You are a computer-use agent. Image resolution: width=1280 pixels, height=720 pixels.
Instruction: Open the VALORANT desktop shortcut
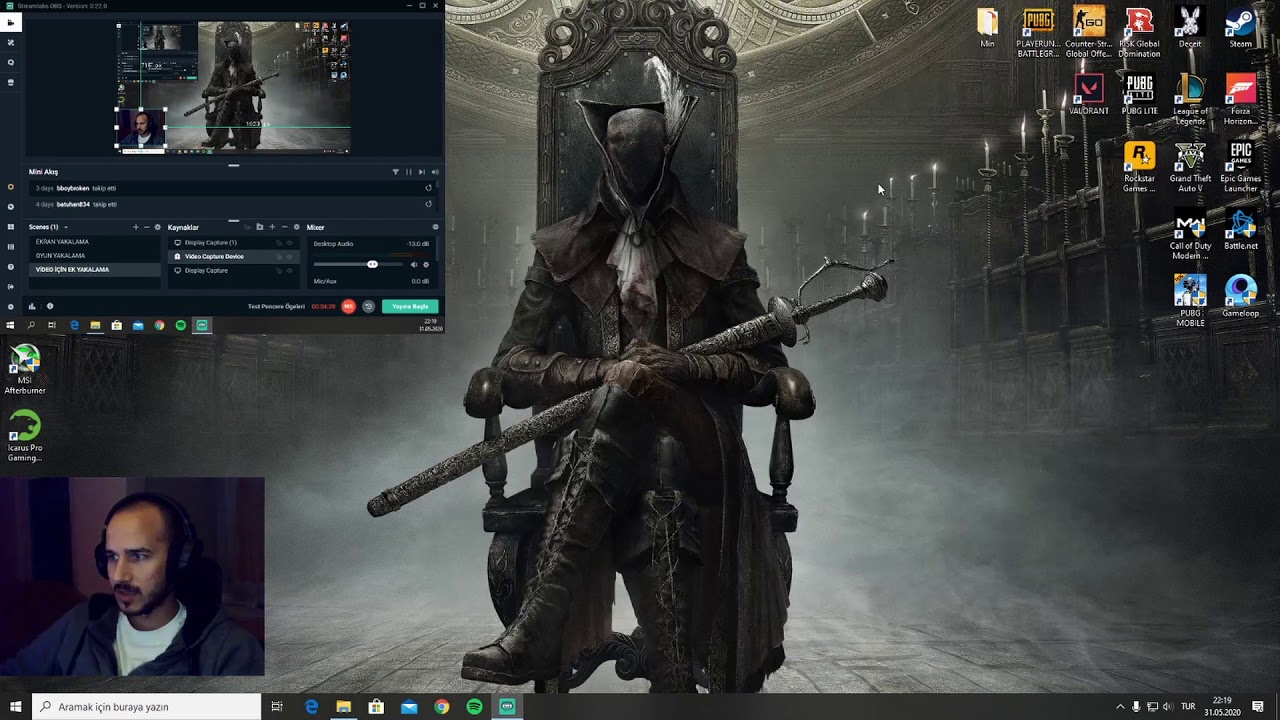click(1089, 95)
